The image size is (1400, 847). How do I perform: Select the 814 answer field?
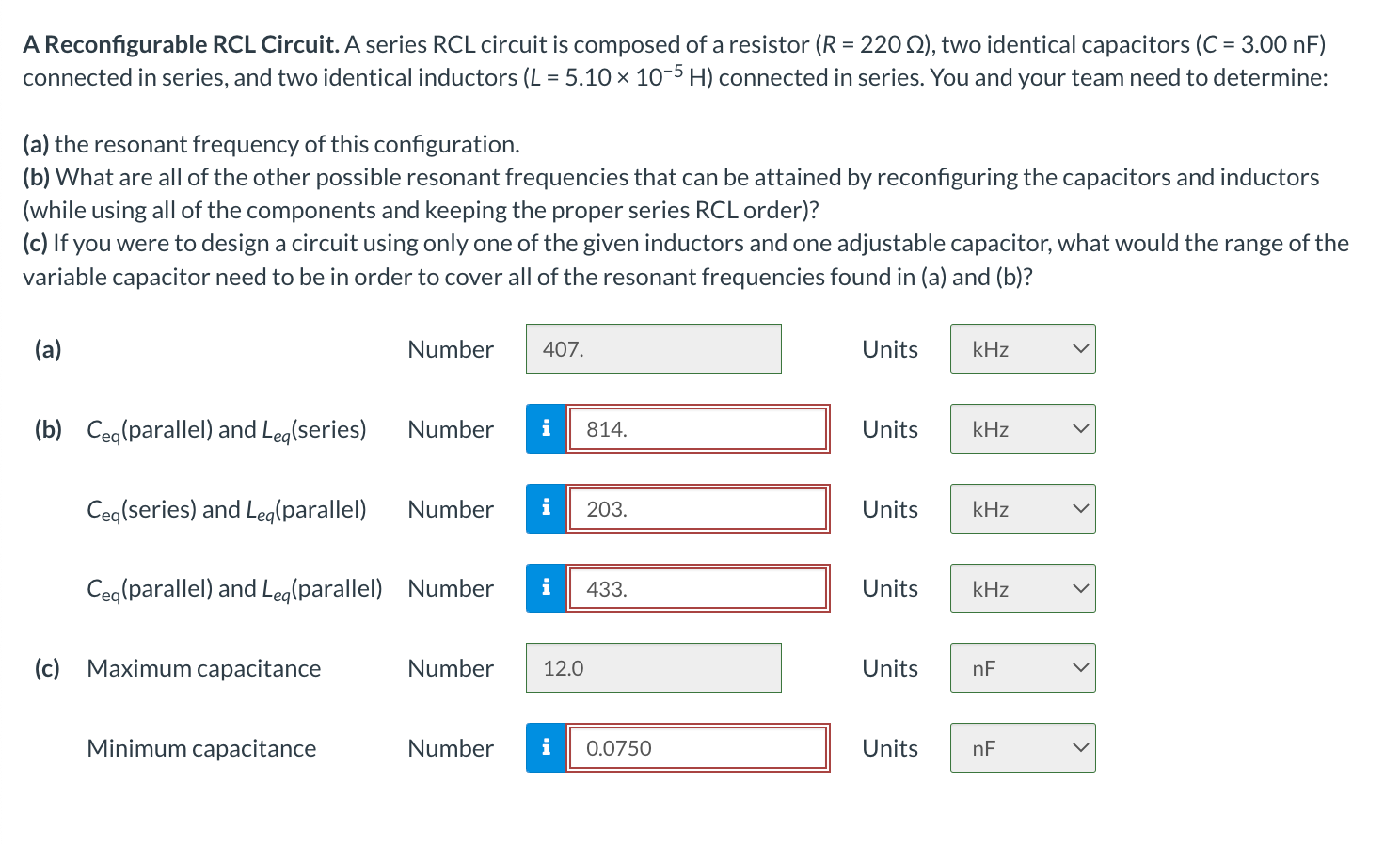point(698,429)
